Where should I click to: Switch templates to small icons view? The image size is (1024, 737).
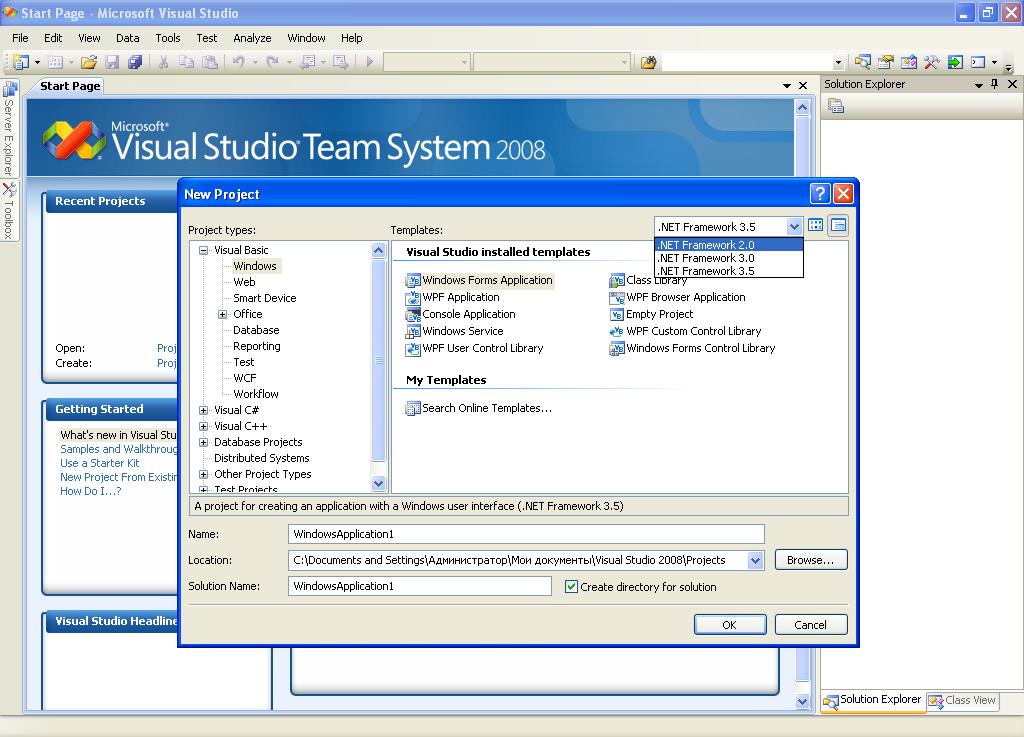[838, 226]
